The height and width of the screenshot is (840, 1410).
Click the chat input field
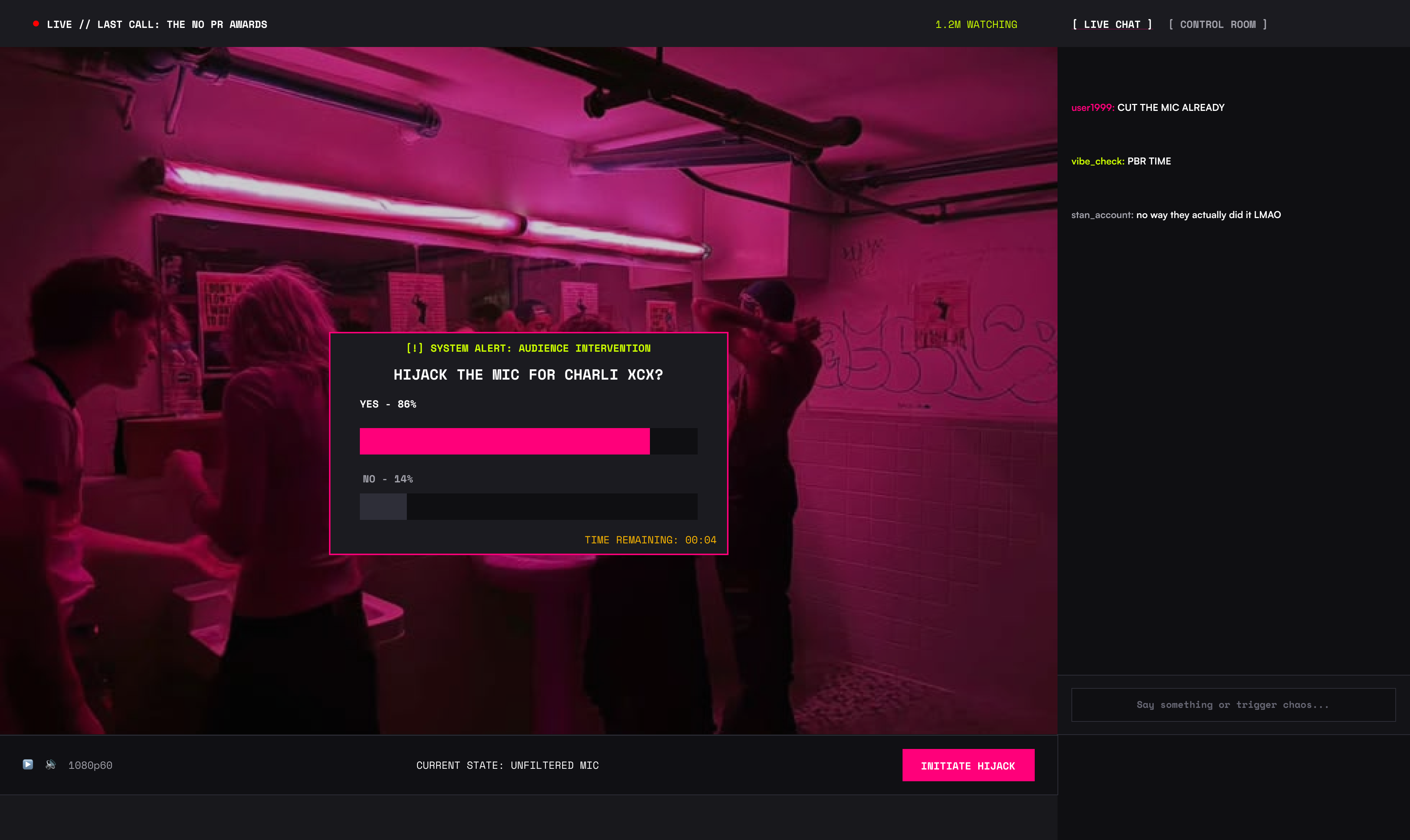[x=1233, y=705]
